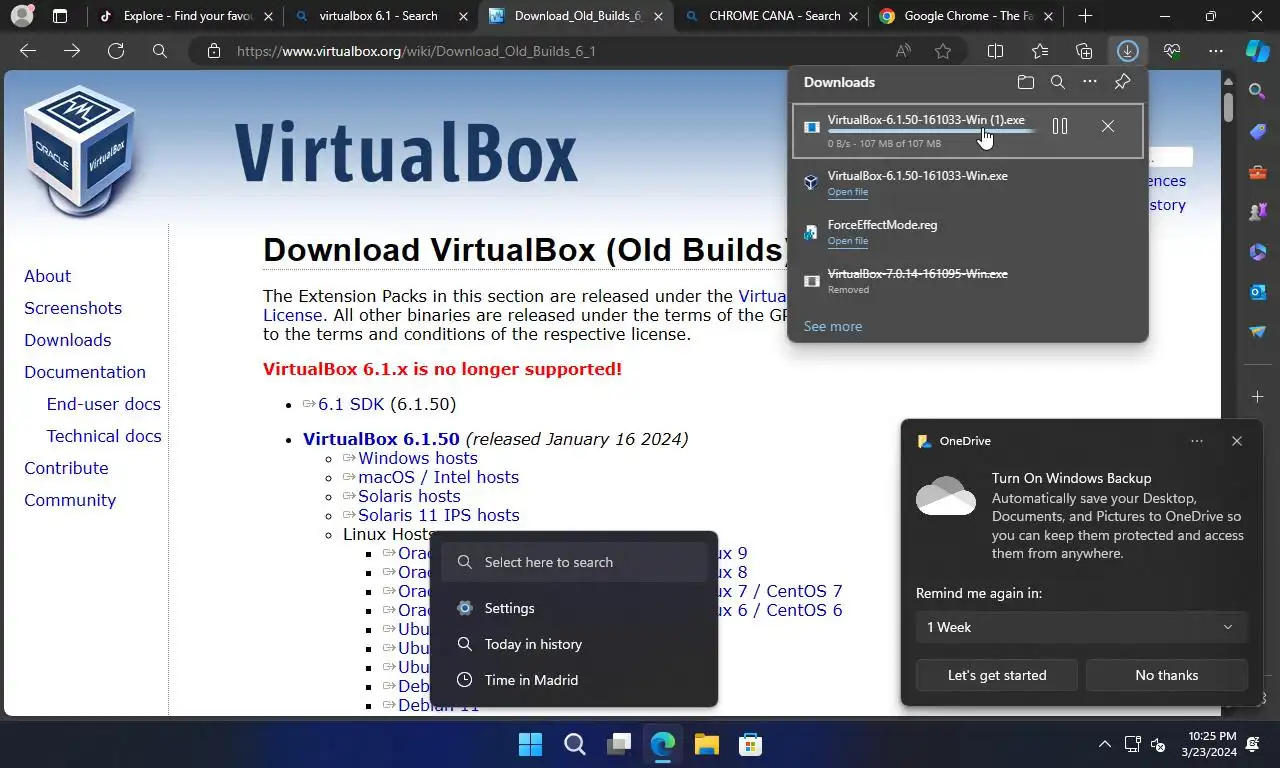1280x768 pixels.
Task: Choose Today in history suggestion
Action: click(x=574, y=644)
